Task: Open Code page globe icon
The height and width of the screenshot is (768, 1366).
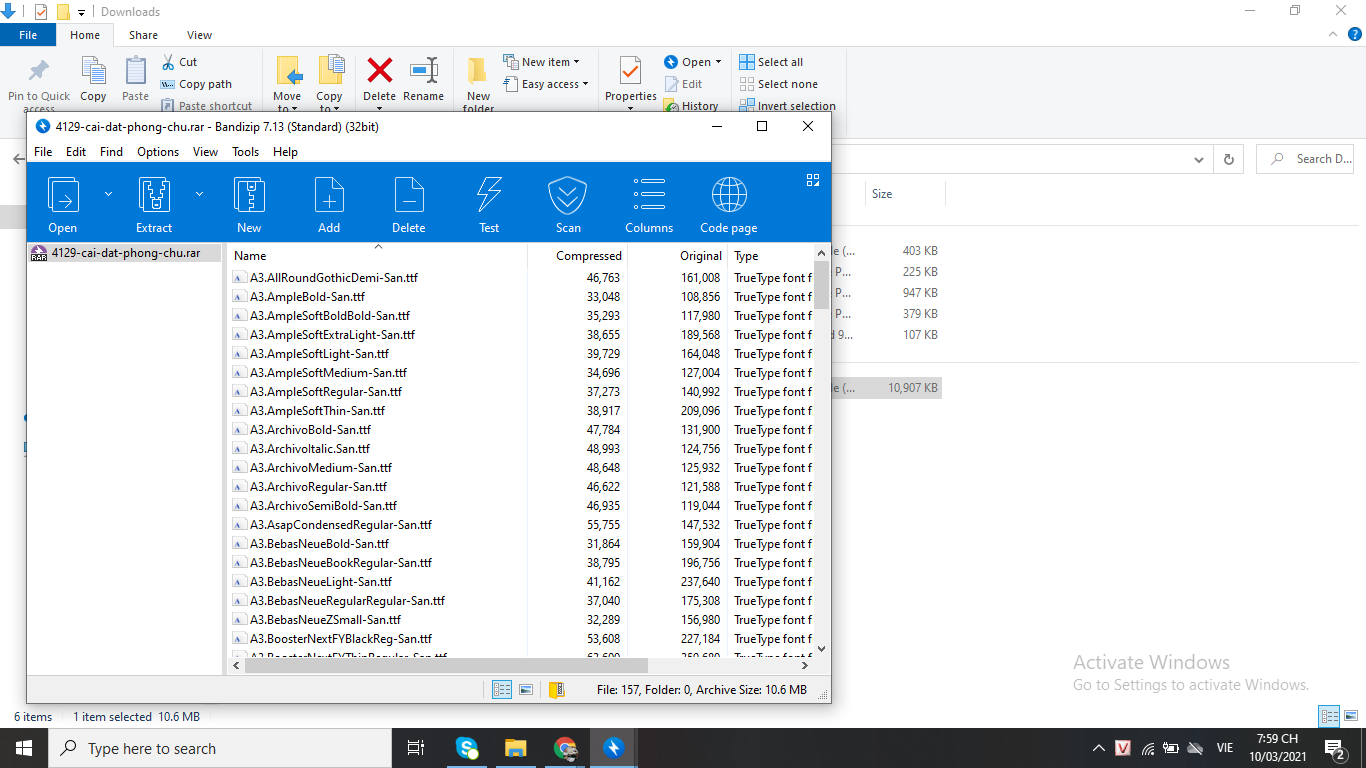Action: tap(729, 195)
